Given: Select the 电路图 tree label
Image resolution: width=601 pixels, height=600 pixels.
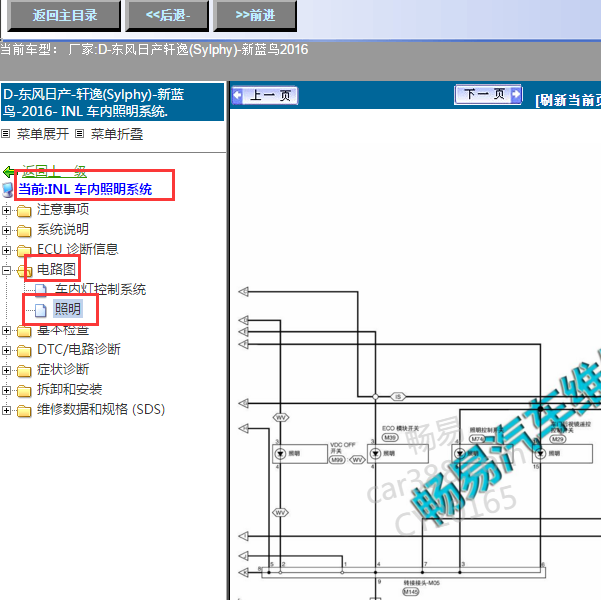Looking at the screenshot, I should tap(56, 269).
